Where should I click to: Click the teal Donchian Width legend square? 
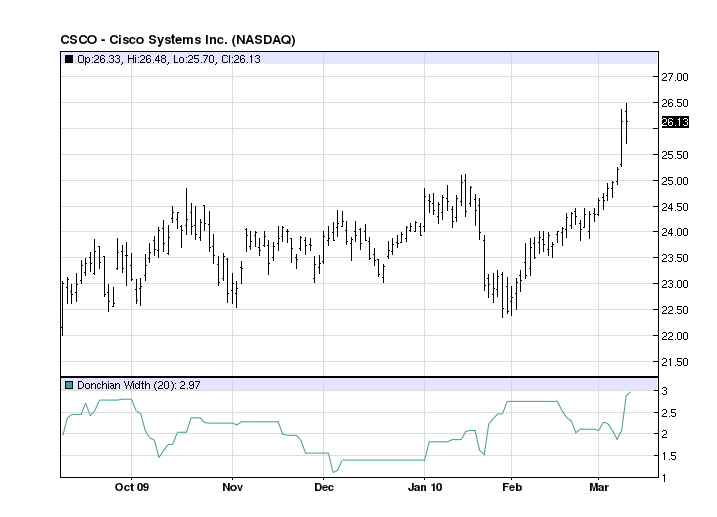coord(69,385)
